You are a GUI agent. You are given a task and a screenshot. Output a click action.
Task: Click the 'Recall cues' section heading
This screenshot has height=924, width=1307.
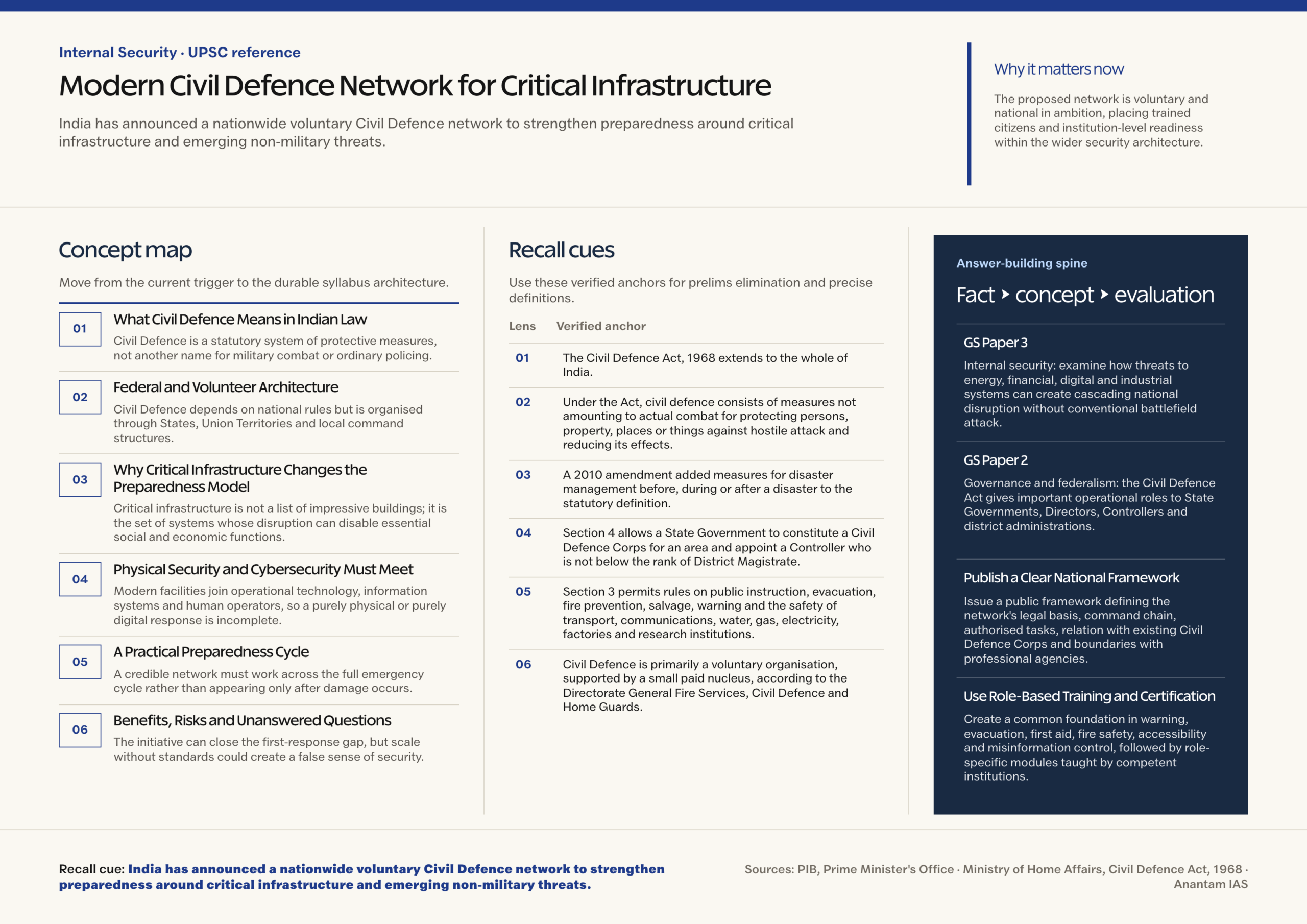click(561, 250)
